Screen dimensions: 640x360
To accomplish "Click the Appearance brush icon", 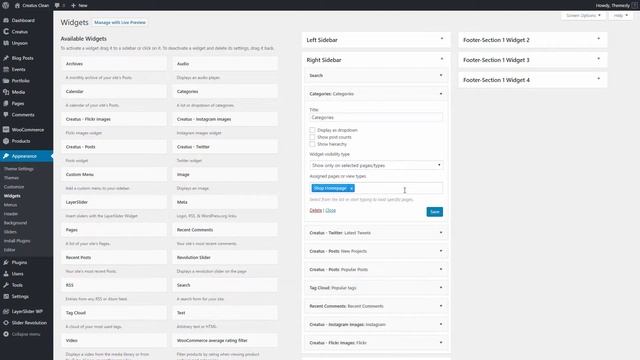I will tap(6, 156).
